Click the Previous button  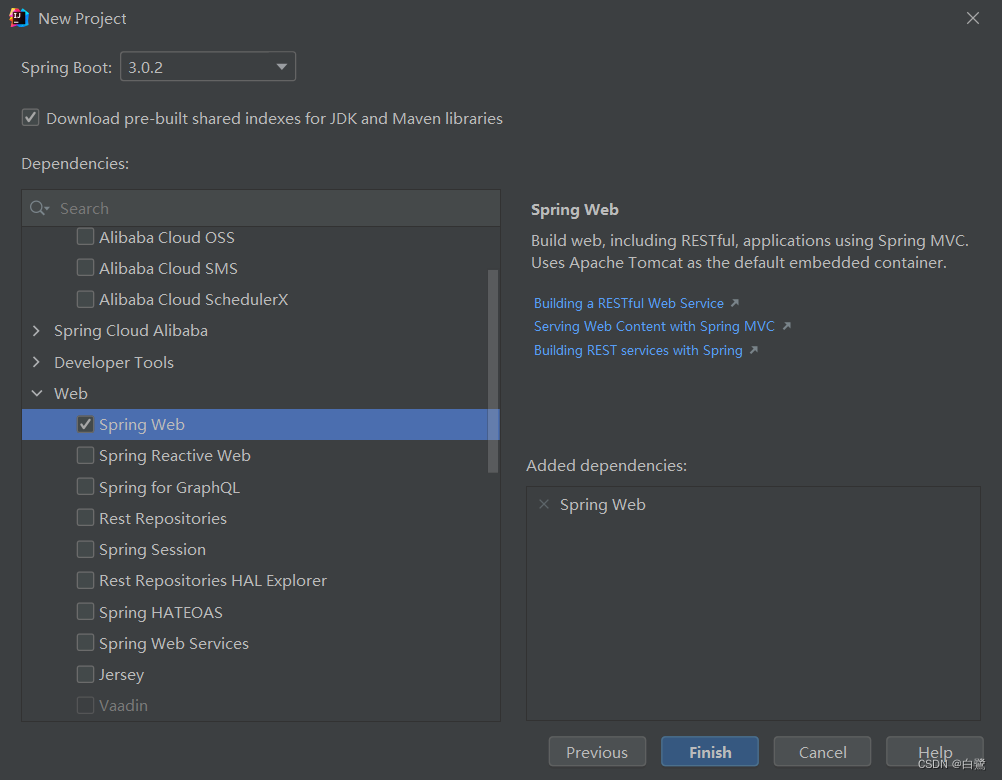(x=597, y=751)
